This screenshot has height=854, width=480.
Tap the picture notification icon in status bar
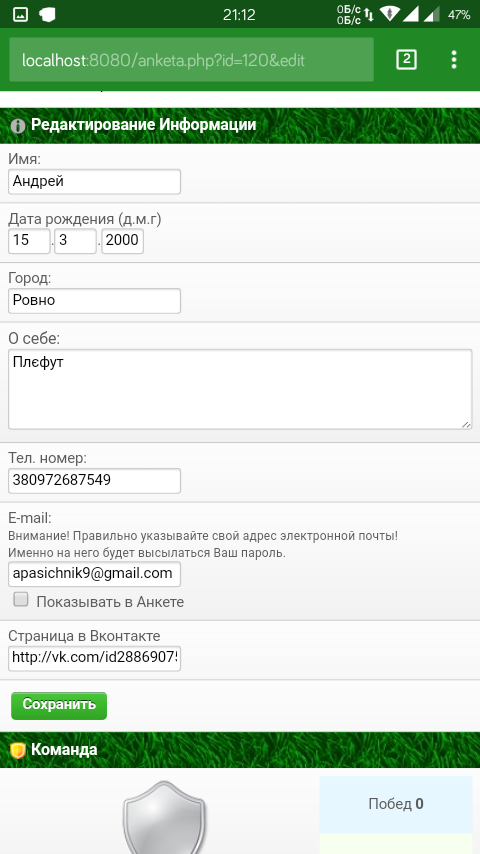coord(20,15)
